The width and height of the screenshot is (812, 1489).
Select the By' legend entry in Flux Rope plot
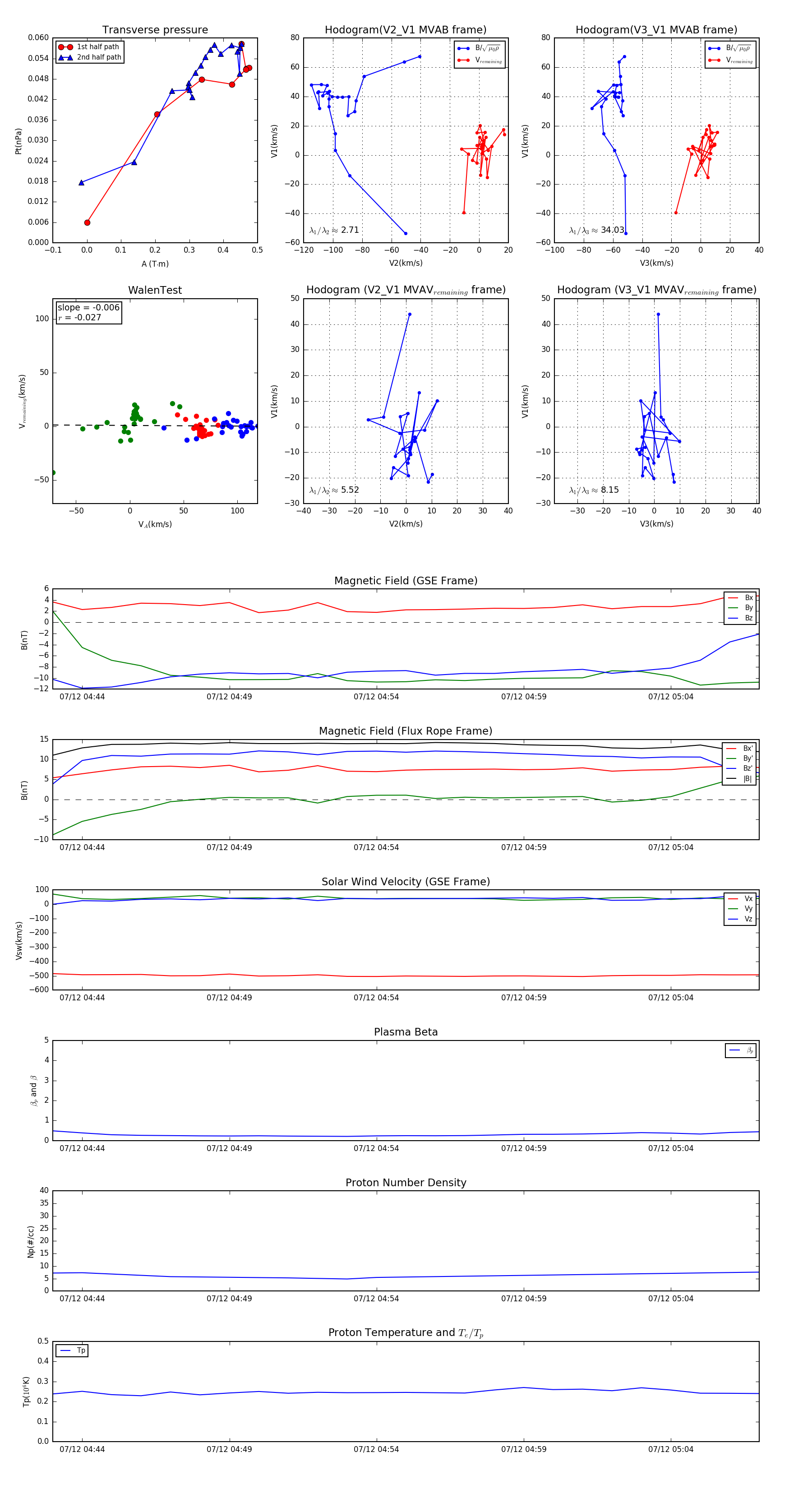click(x=739, y=758)
